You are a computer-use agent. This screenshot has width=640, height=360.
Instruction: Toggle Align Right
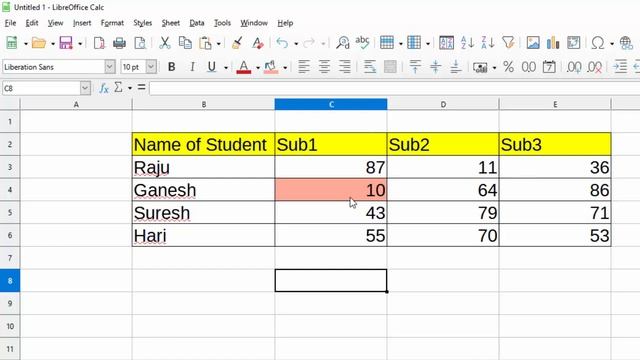(x=345, y=67)
